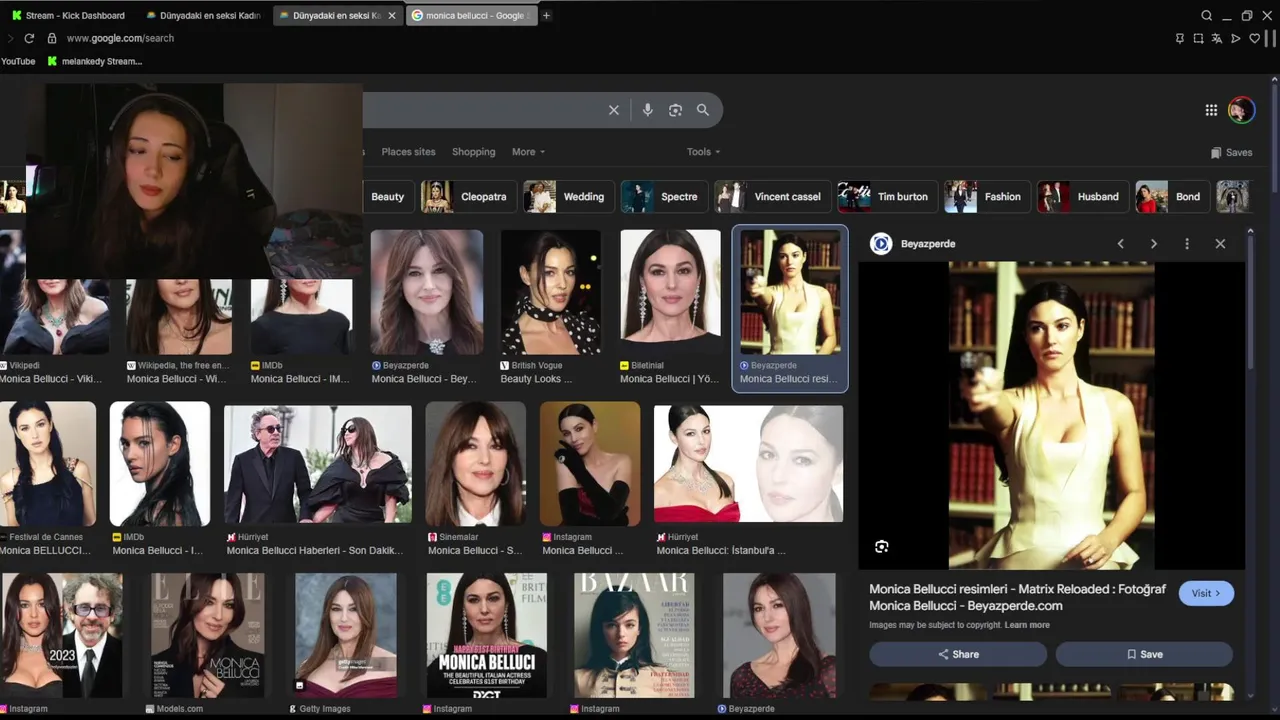The image size is (1280, 720).
Task: Filter results with the Fashion chip
Action: pyautogui.click(x=987, y=197)
